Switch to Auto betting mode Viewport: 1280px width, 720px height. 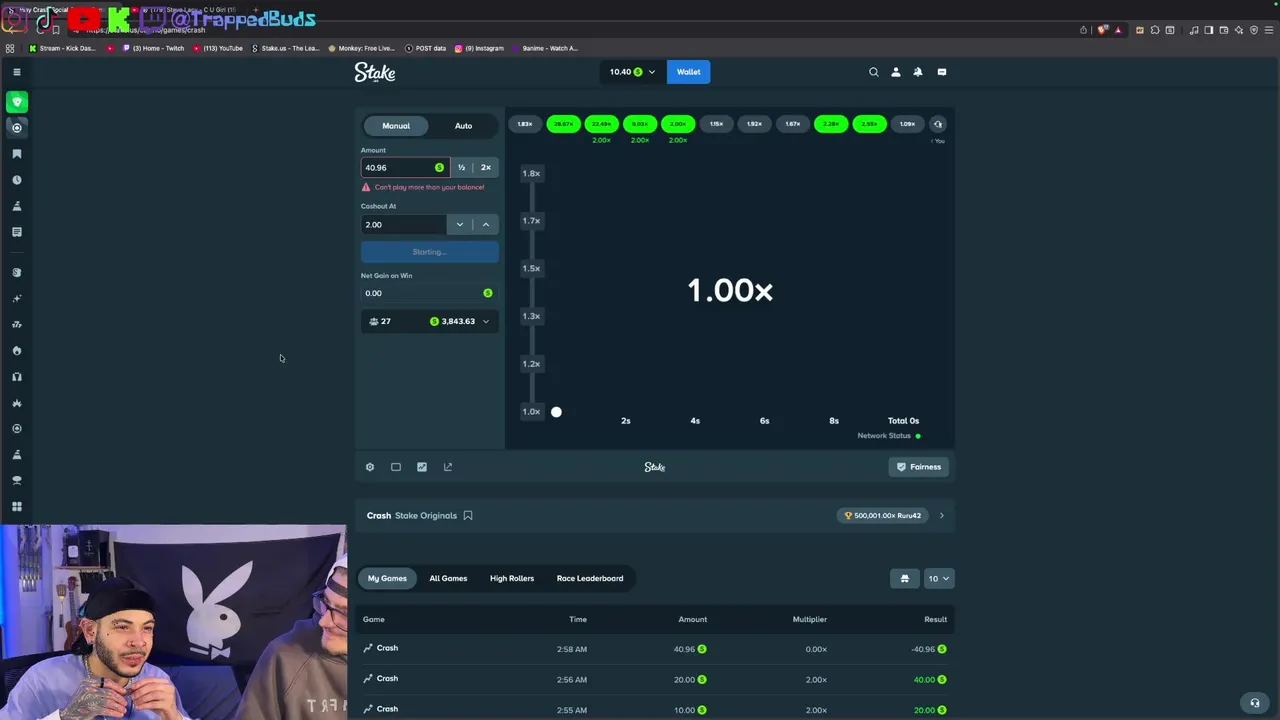click(x=463, y=126)
